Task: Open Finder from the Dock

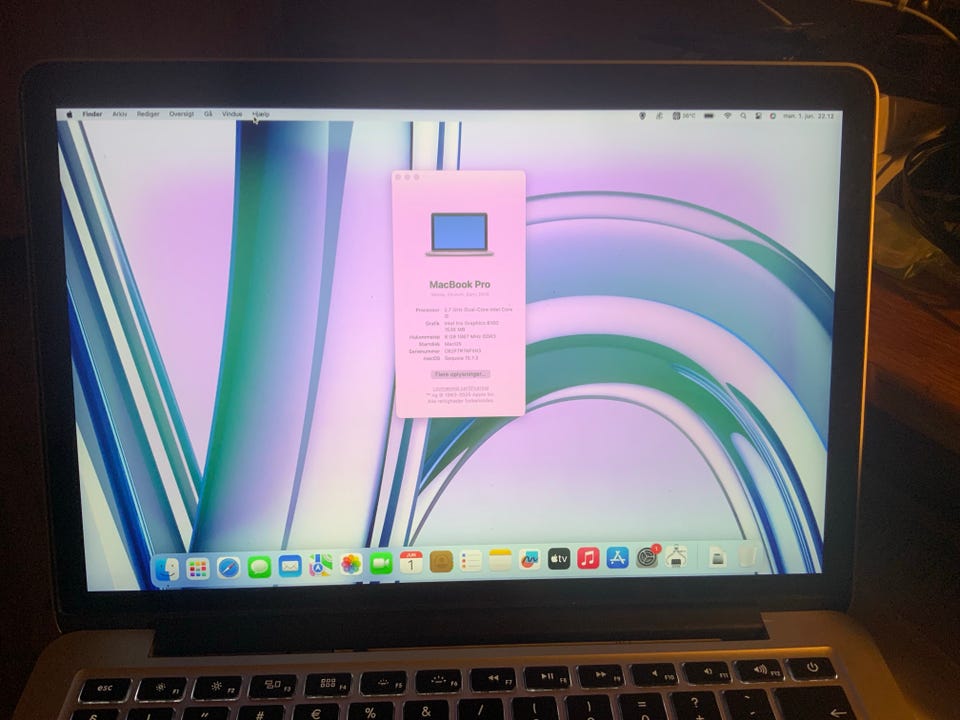Action: (x=167, y=569)
